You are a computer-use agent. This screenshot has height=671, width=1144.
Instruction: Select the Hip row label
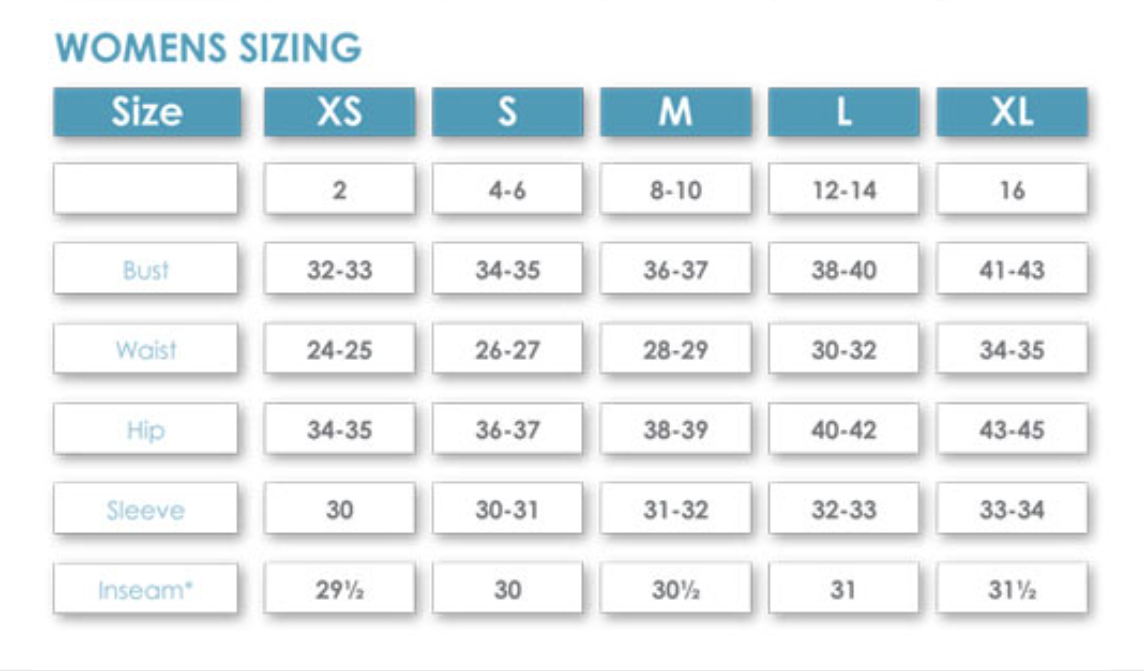(146, 430)
